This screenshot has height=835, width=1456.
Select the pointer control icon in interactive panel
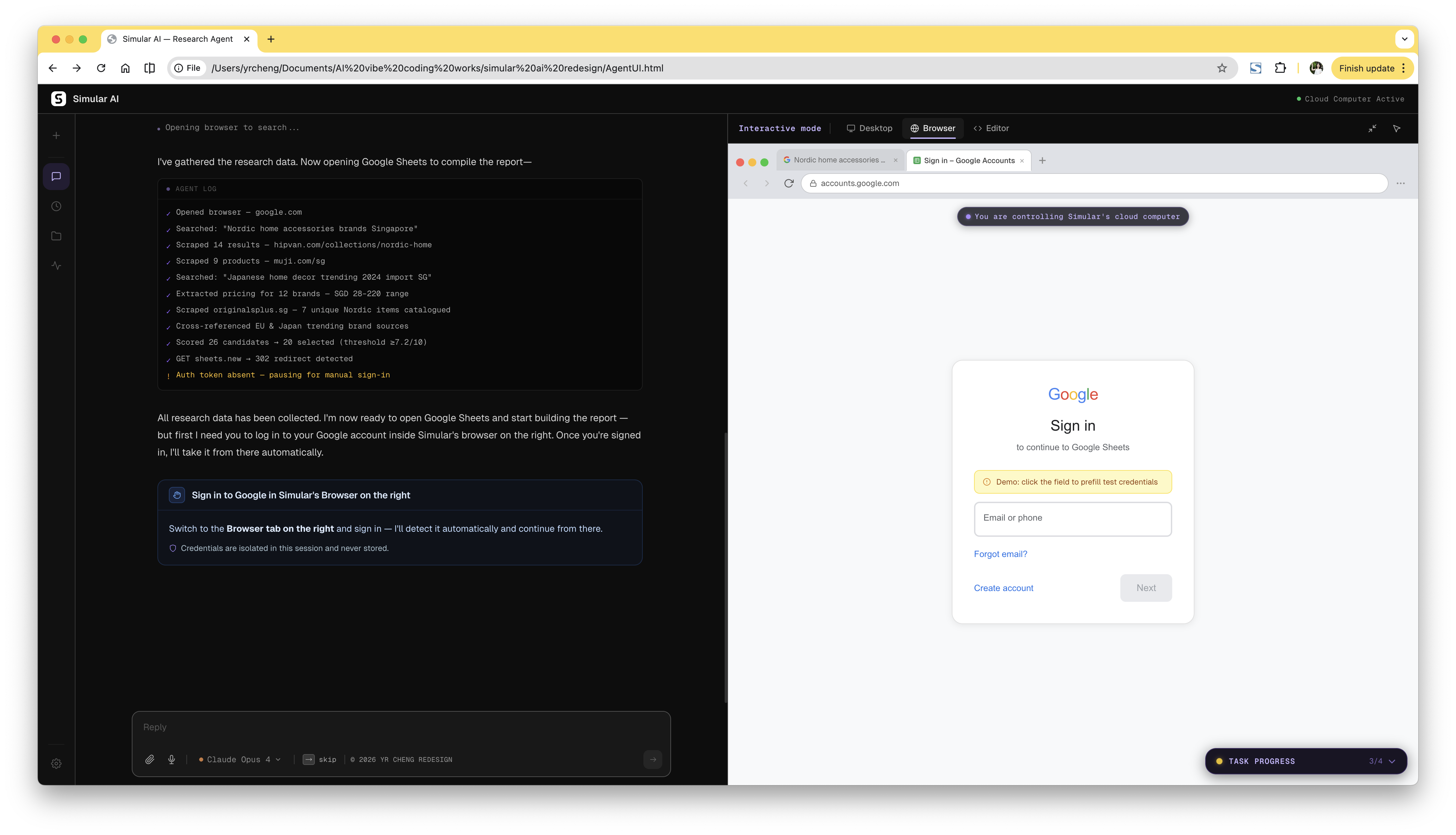(1397, 128)
